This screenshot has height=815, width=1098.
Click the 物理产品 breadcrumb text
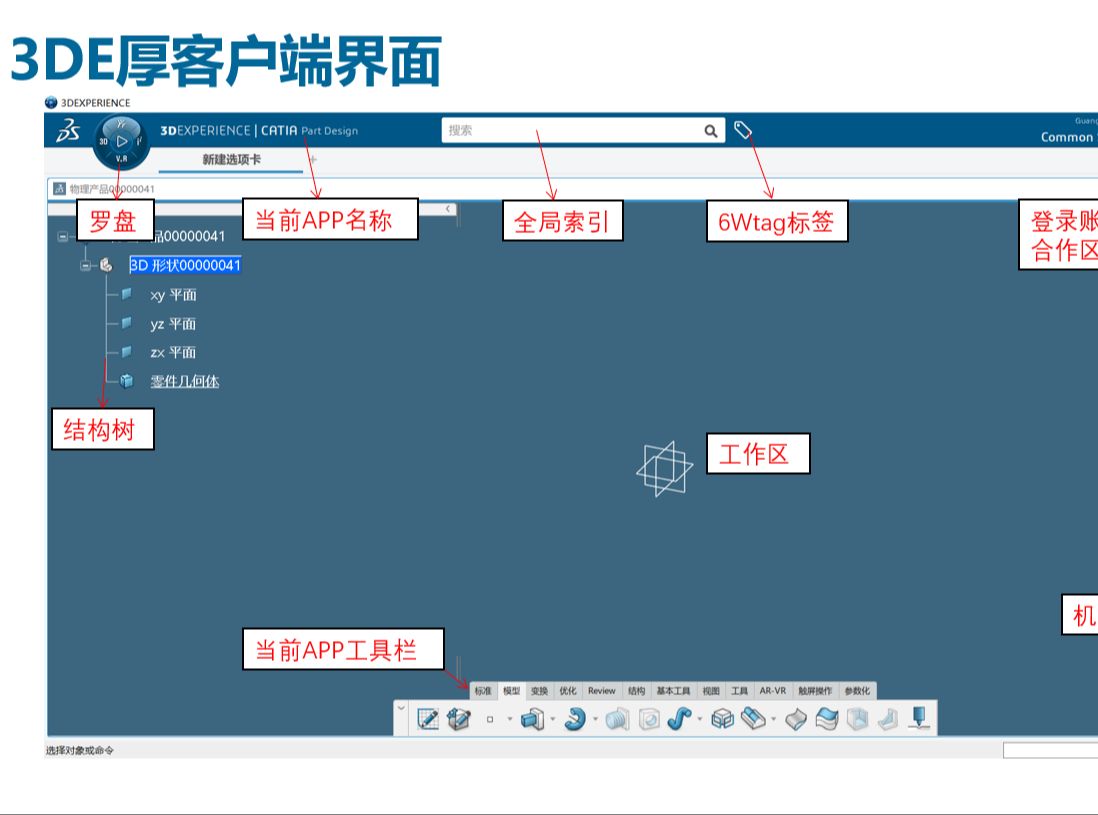coord(112,189)
